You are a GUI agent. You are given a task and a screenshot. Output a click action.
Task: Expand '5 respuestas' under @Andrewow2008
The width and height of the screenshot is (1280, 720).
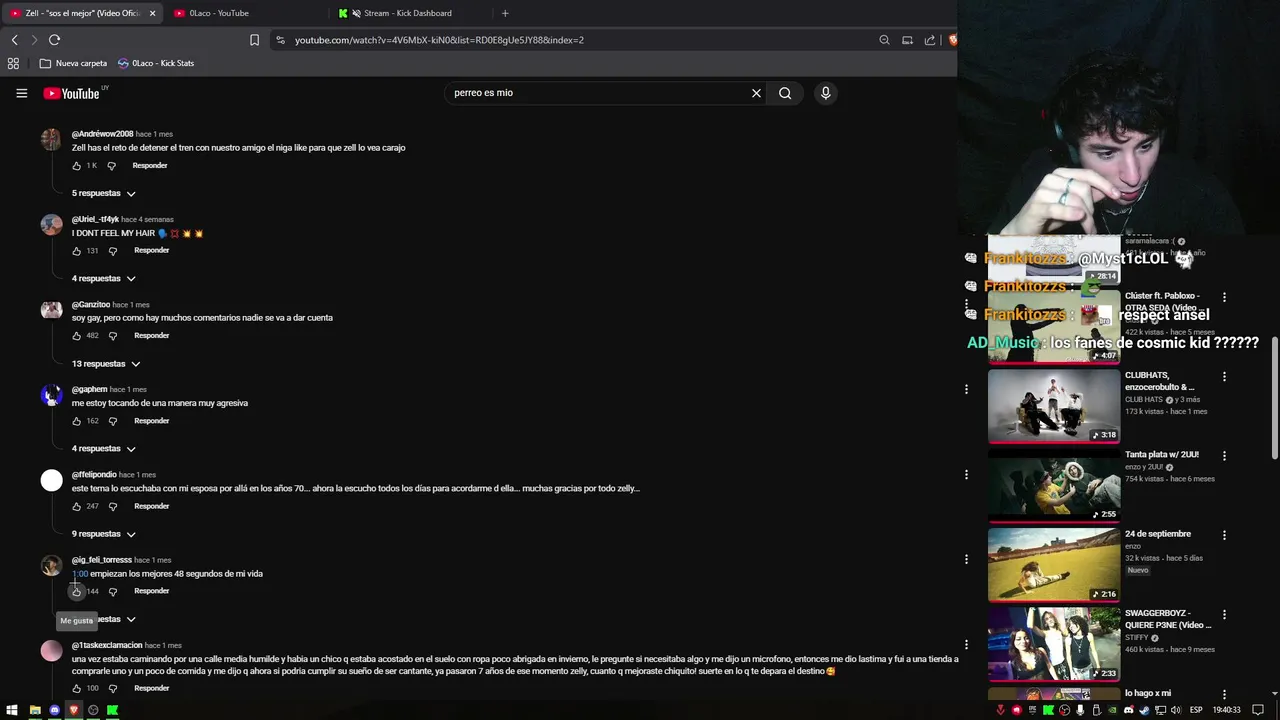point(103,193)
